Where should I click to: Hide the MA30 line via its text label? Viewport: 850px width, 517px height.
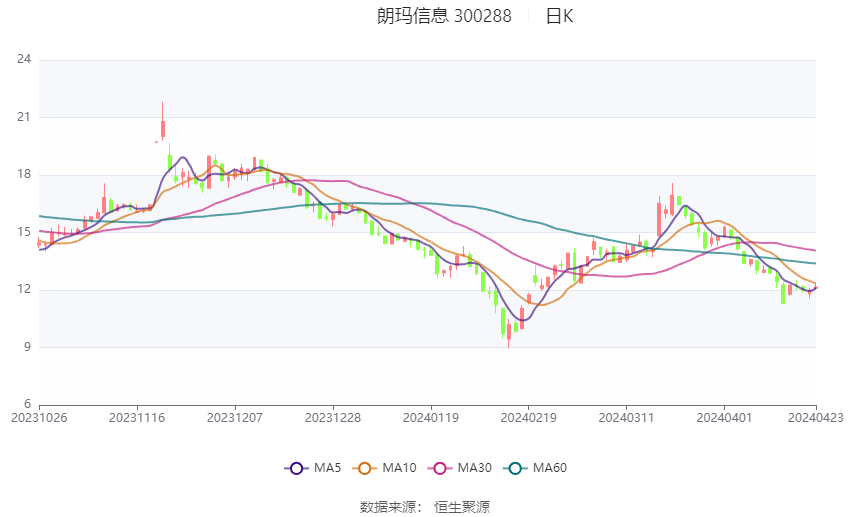click(x=474, y=468)
